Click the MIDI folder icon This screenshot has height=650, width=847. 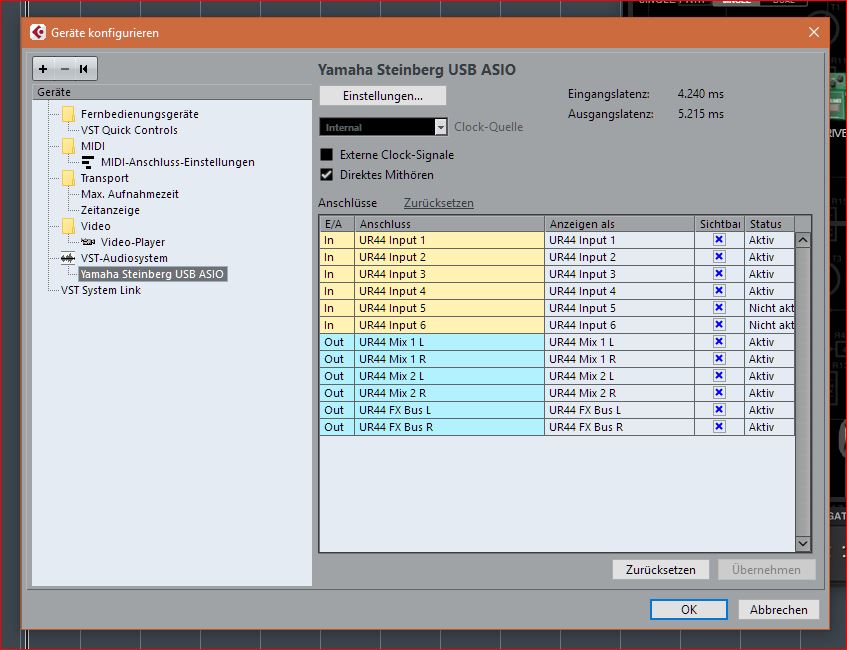69,146
